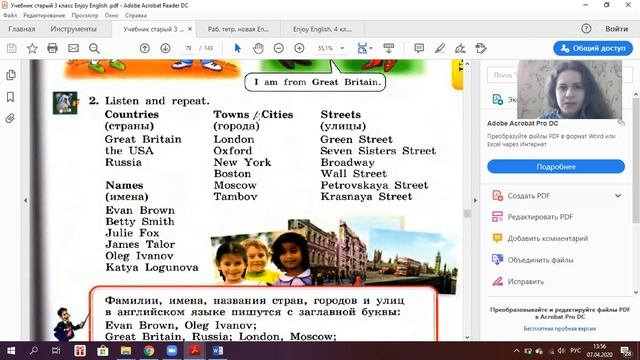The height and width of the screenshot is (360, 640).
Task: Open File Explorer from the taskbar
Action: (x=126, y=351)
